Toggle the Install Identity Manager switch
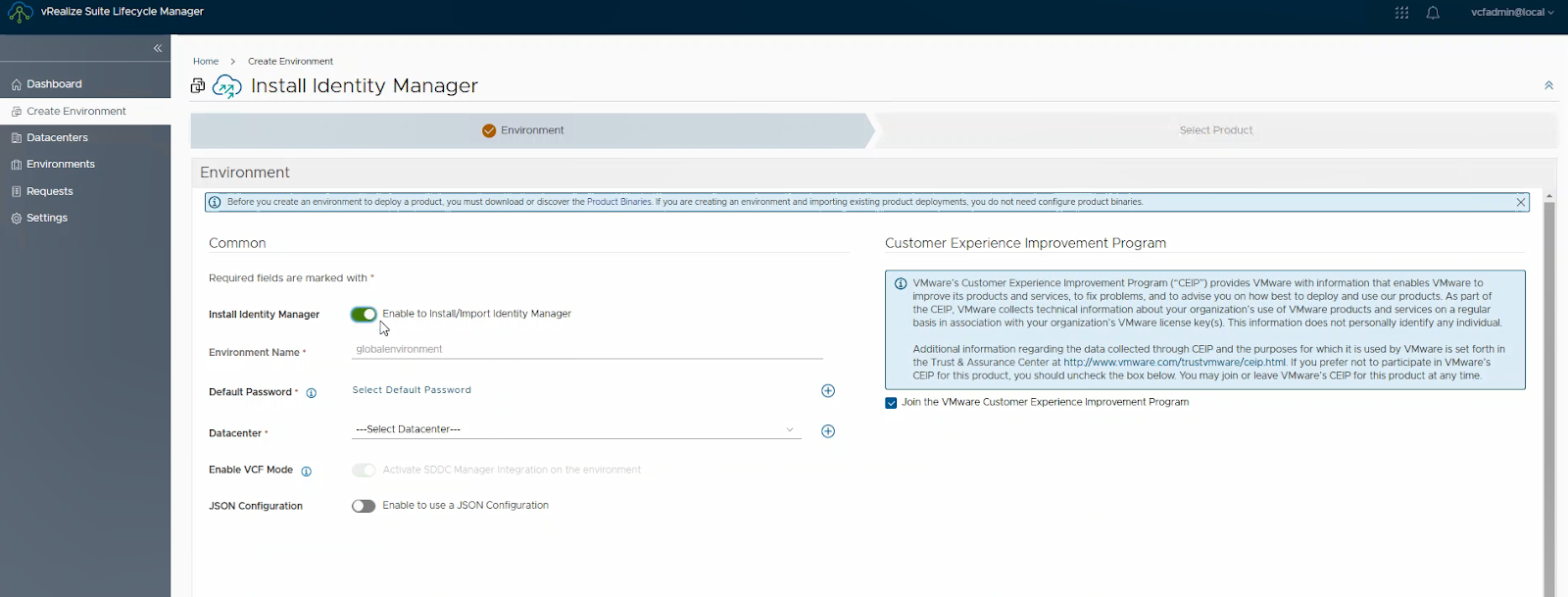 click(x=364, y=315)
